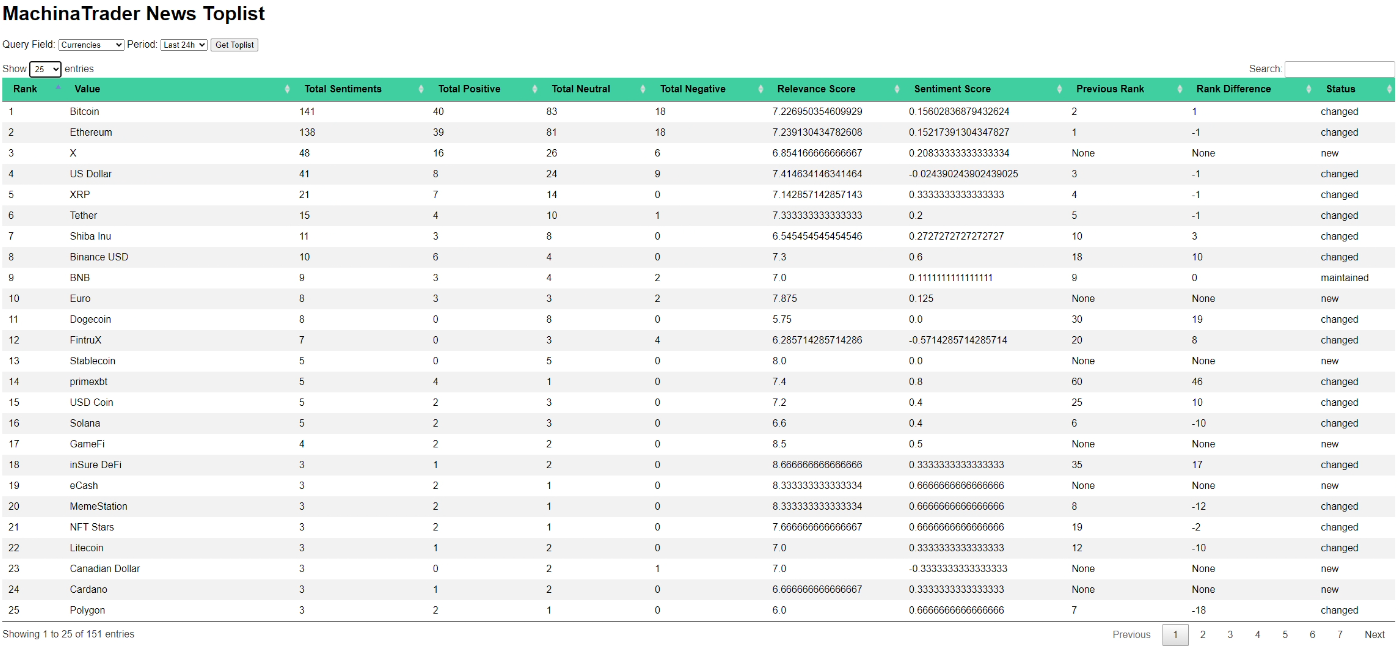Click FintruX's sentiment score -0.5714285714285714
Image resolution: width=1398 pixels, height=646 pixels.
958,341
